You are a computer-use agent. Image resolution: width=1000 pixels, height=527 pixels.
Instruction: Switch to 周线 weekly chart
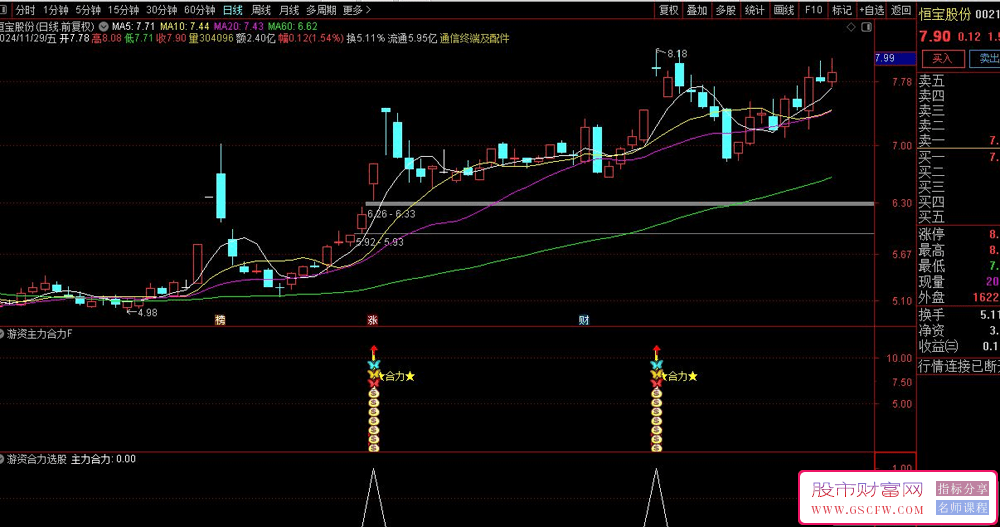261,10
